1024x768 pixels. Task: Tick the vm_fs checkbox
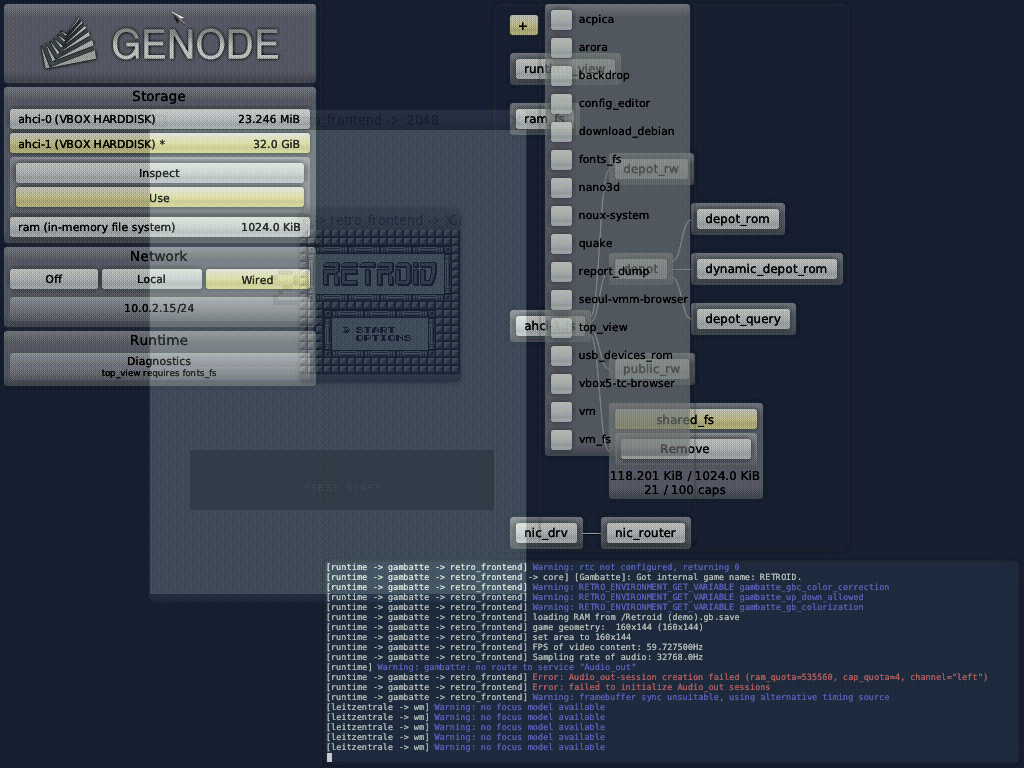(561, 440)
